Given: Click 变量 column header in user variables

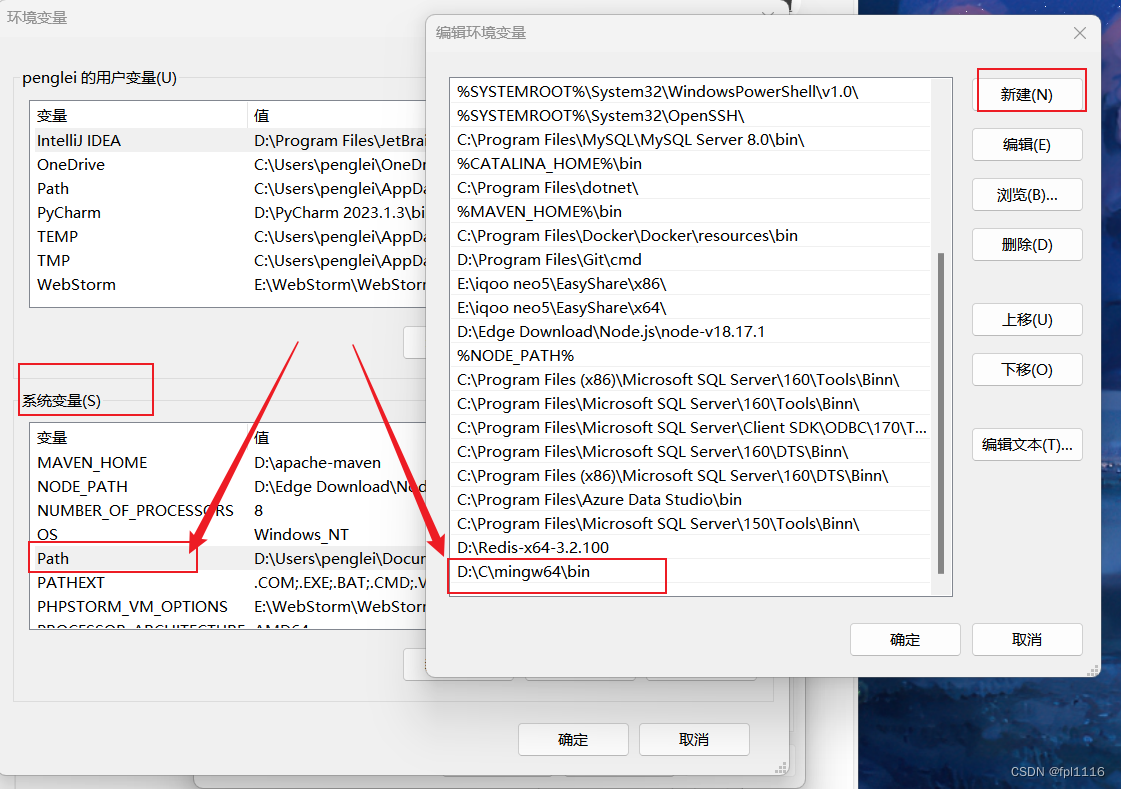Looking at the screenshot, I should [139, 116].
